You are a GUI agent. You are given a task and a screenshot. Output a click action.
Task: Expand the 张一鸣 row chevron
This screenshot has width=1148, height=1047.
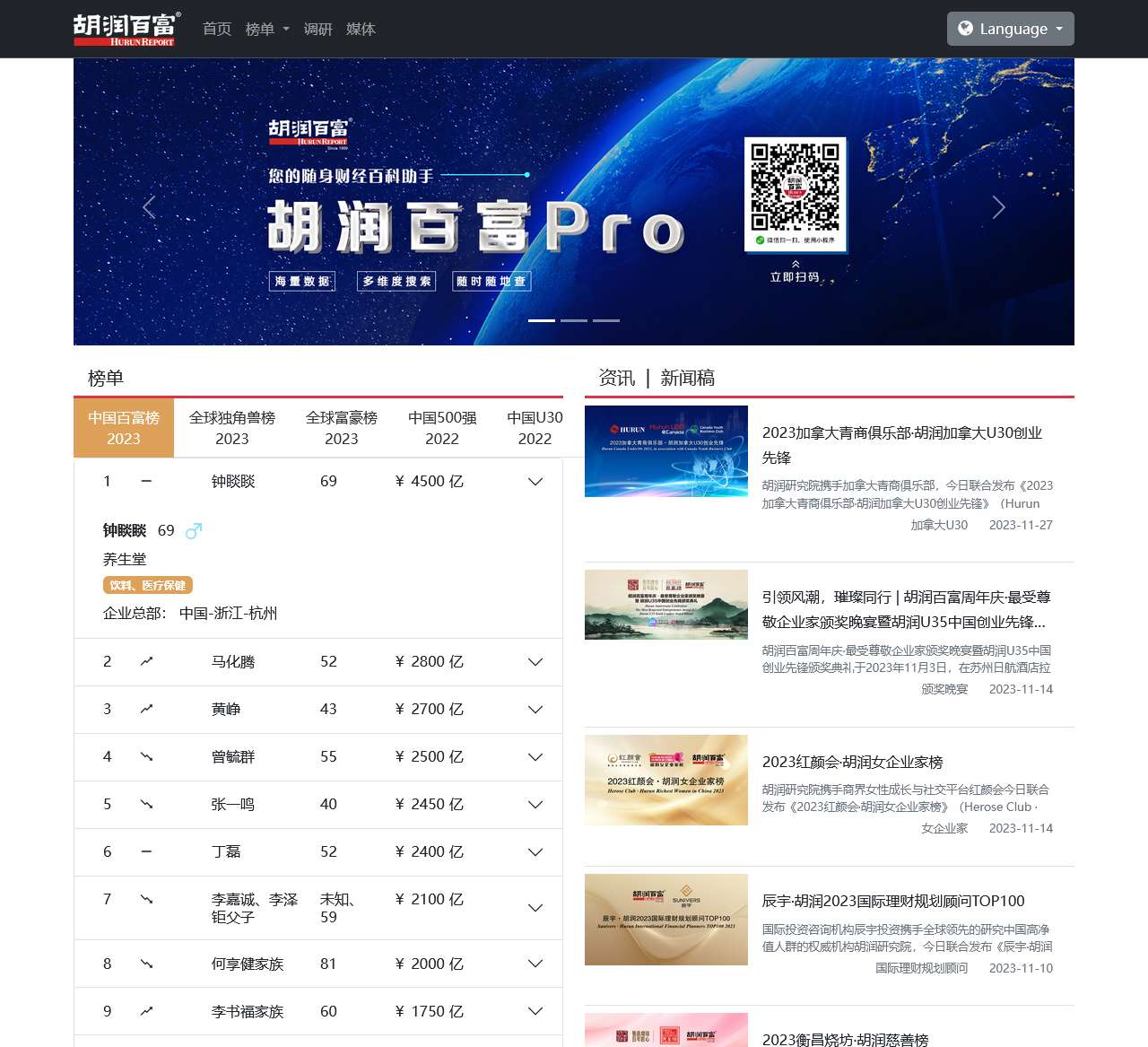click(x=535, y=805)
